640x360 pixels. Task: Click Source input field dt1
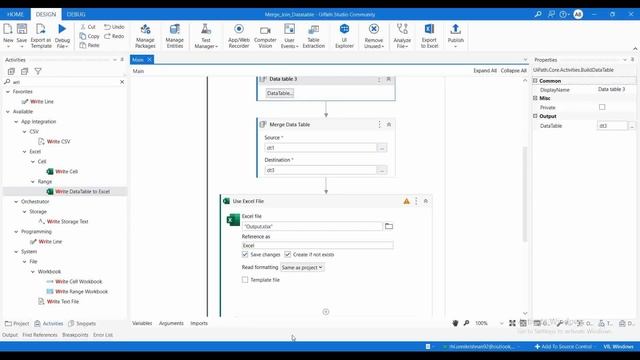coord(320,148)
